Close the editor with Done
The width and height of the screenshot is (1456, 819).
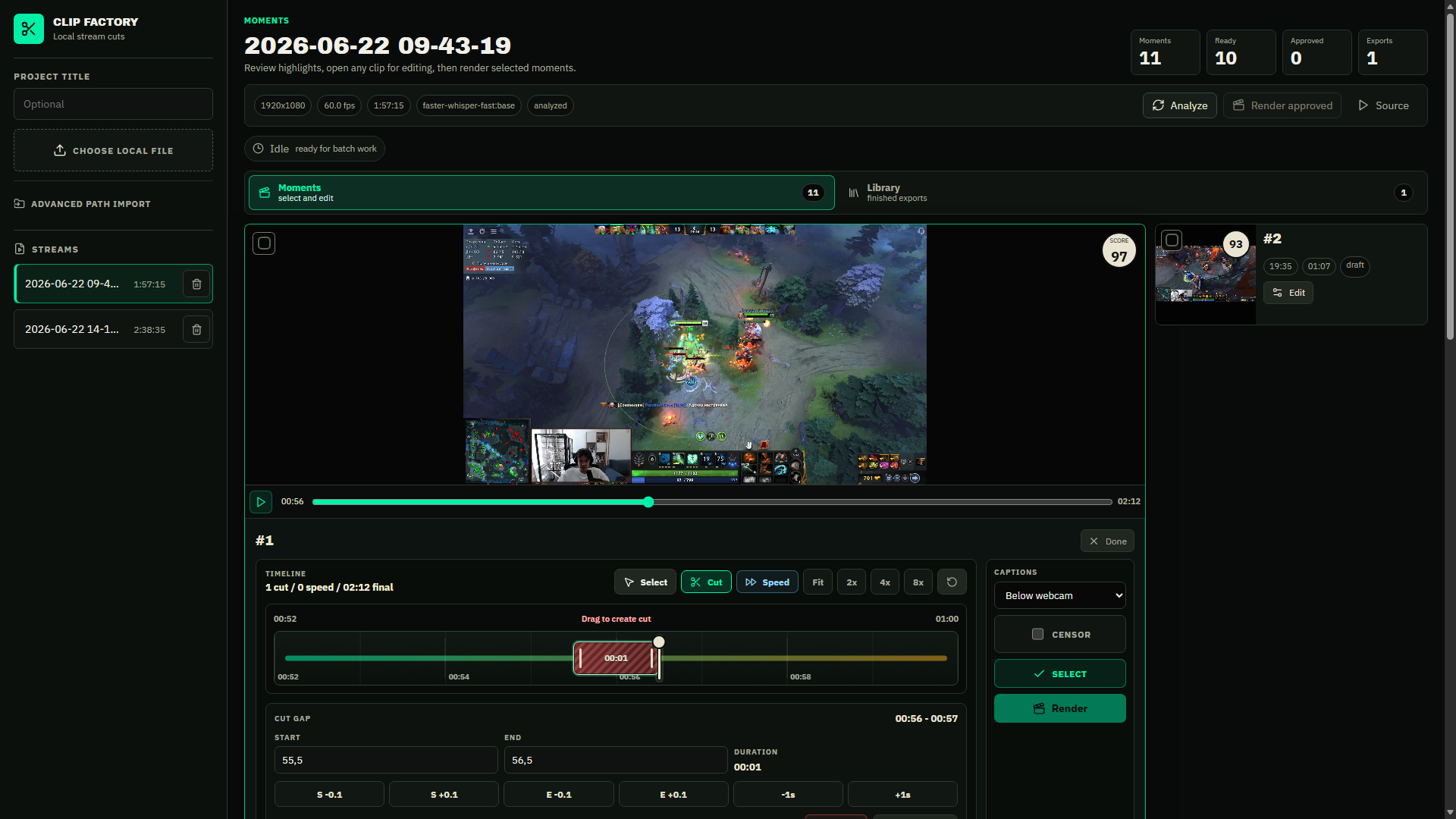(x=1107, y=541)
